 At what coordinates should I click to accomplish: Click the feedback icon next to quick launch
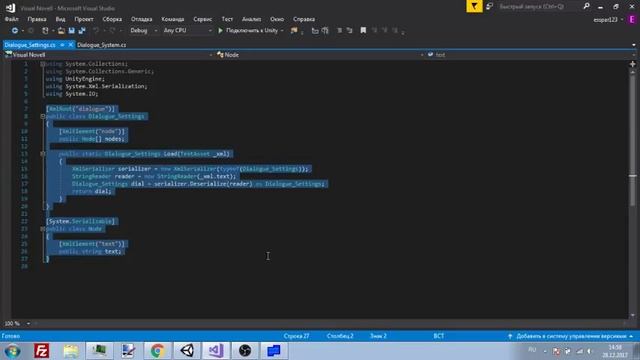pos(489,6)
